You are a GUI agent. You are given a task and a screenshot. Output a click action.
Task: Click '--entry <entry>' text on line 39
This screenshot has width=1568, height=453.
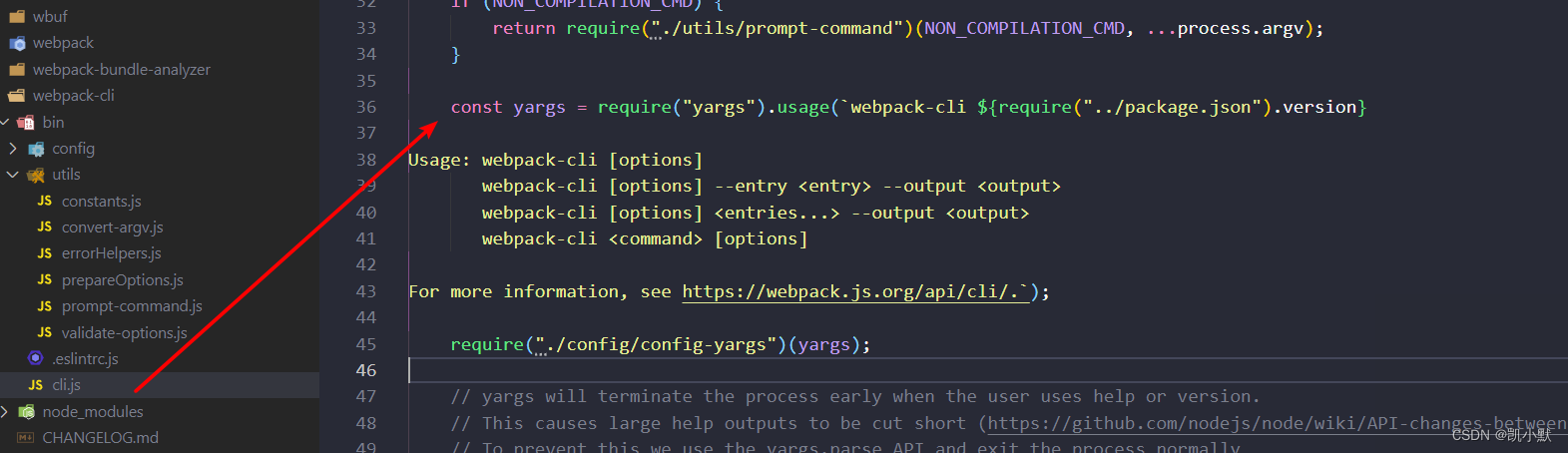[792, 186]
